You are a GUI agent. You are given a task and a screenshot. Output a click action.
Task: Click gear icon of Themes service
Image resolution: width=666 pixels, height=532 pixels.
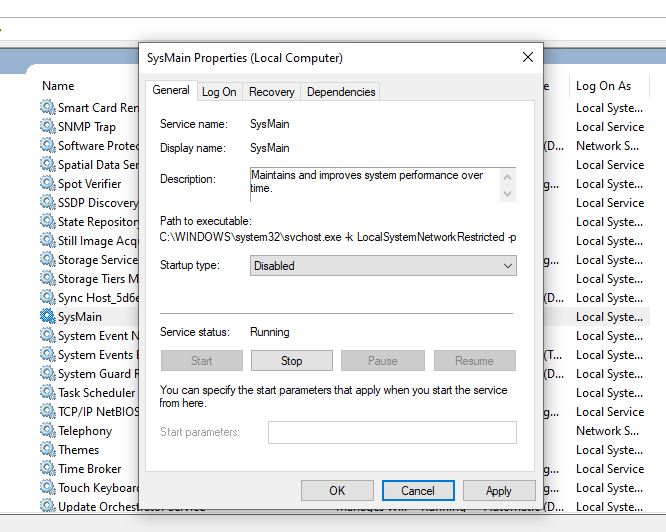[x=48, y=450]
